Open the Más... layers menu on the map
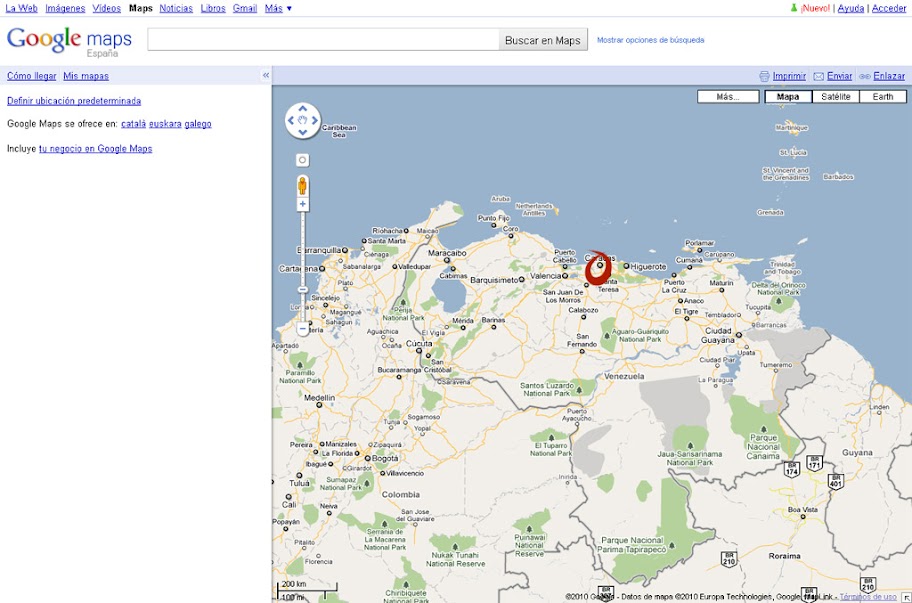 click(x=728, y=97)
